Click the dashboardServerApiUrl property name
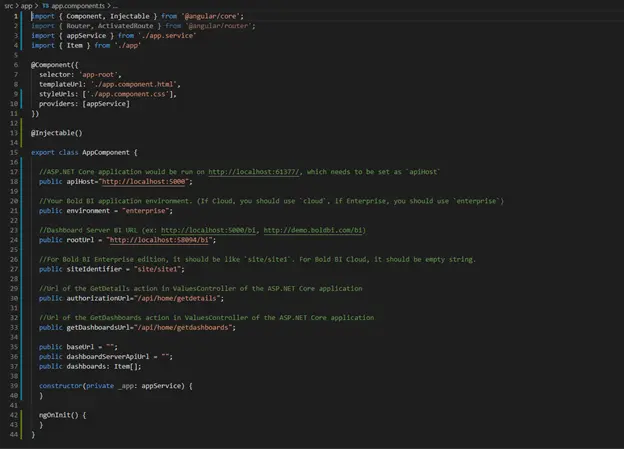 click(x=107, y=357)
